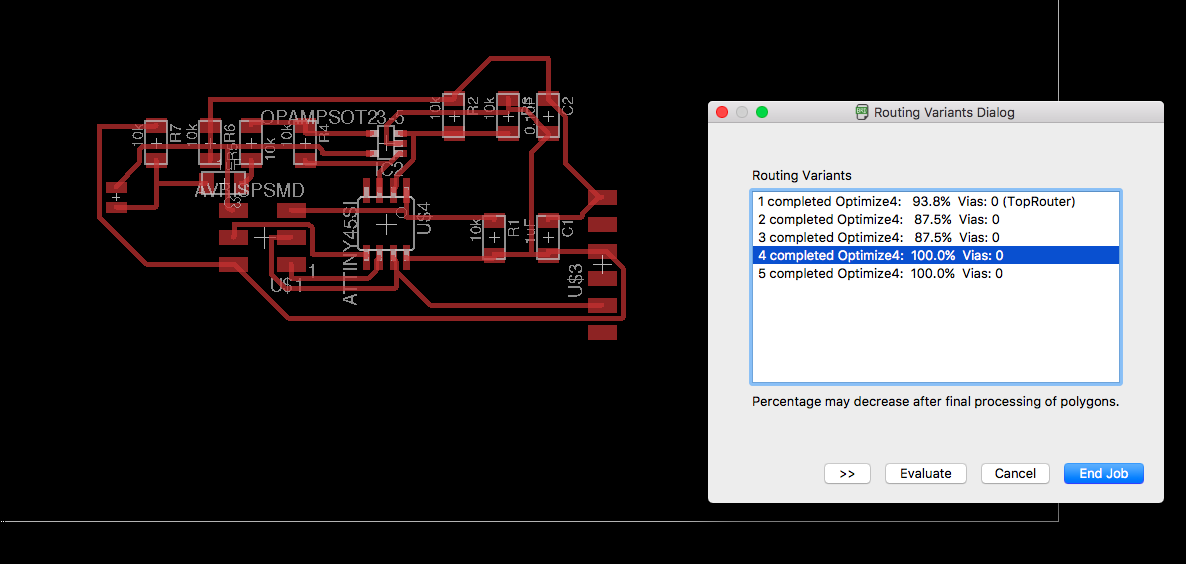1186x564 pixels.
Task: Click the Evaluate button
Action: click(x=925, y=473)
